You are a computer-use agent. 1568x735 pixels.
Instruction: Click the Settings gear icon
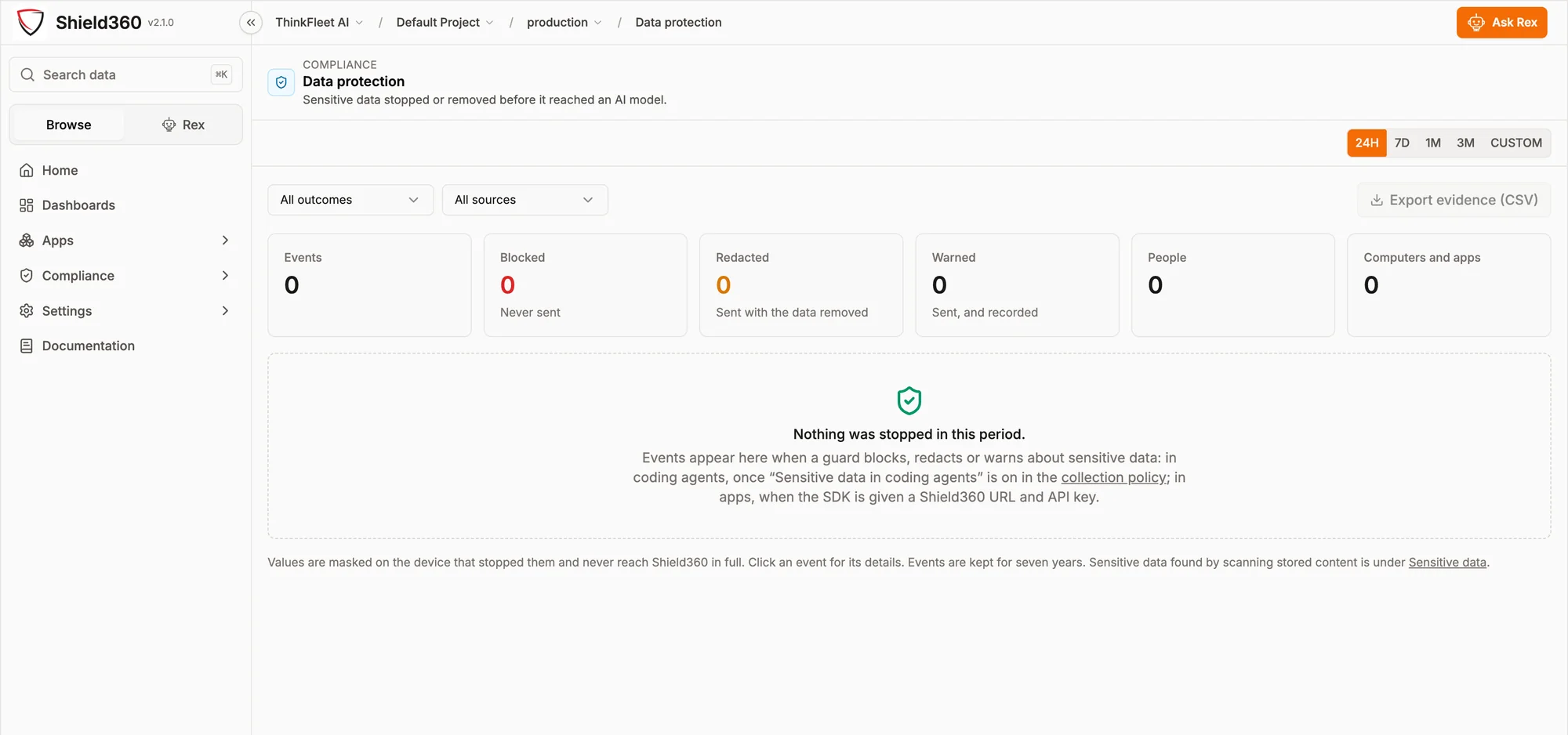tap(27, 311)
